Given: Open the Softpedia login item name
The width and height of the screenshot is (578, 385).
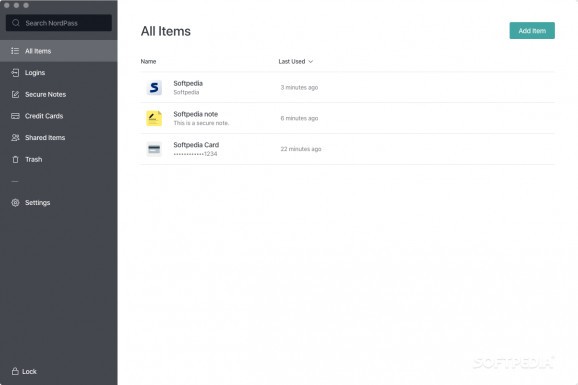Looking at the screenshot, I should 188,83.
